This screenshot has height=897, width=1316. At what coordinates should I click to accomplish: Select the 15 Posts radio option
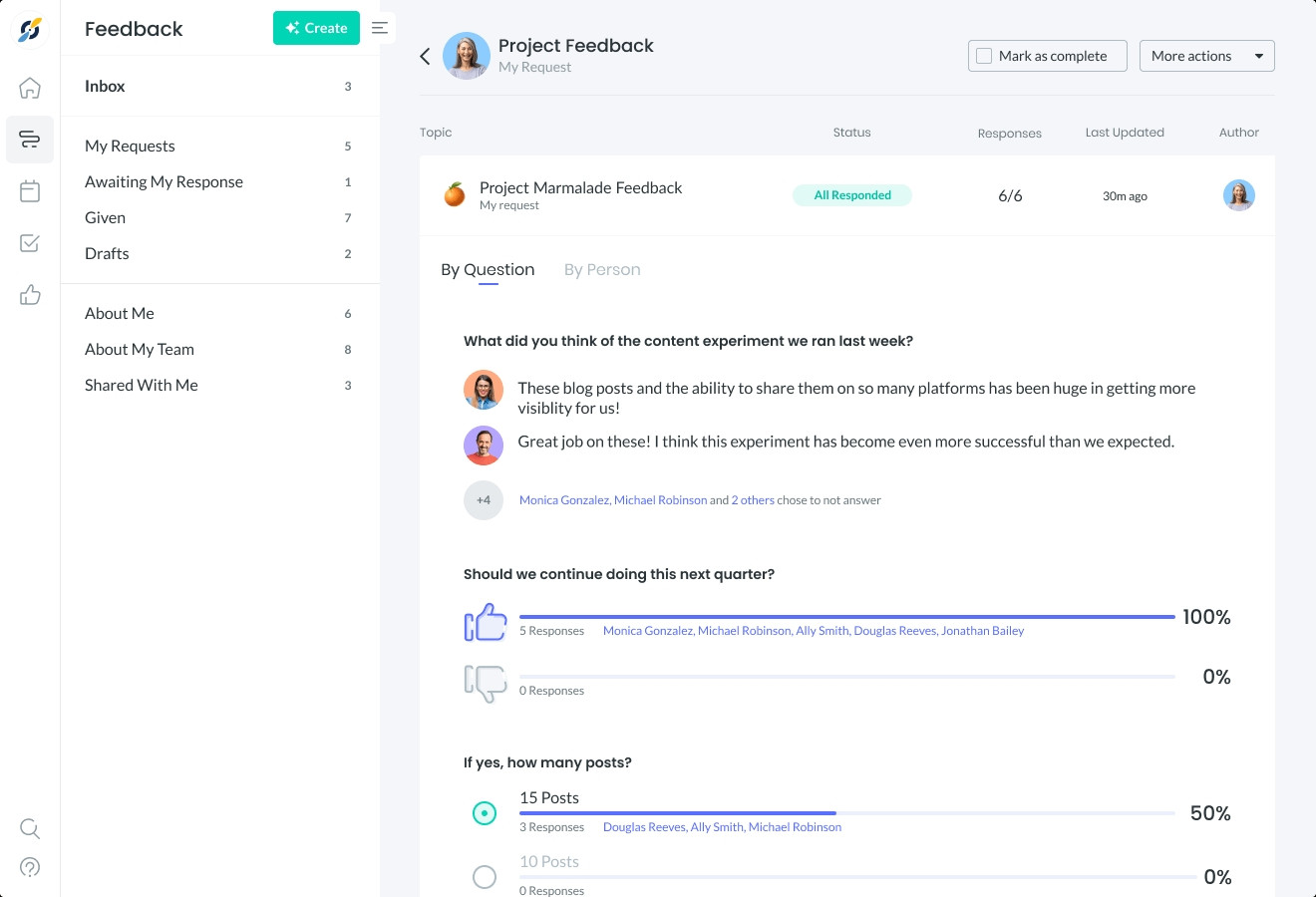point(485,813)
